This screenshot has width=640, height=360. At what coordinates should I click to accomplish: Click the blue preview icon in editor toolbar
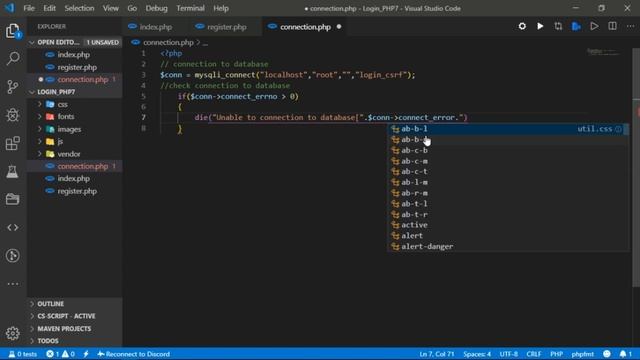[x=576, y=27]
